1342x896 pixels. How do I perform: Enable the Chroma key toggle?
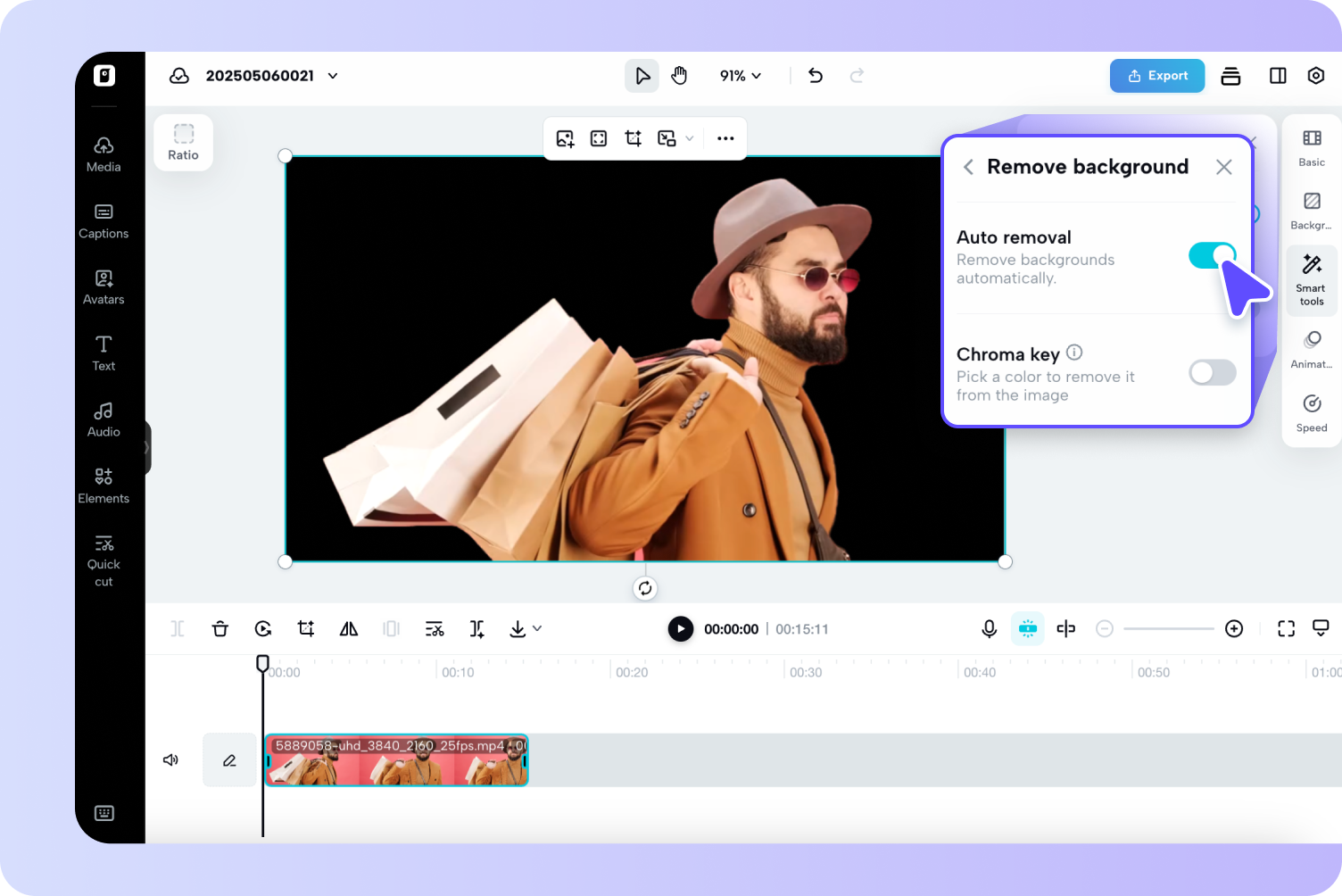(1212, 372)
